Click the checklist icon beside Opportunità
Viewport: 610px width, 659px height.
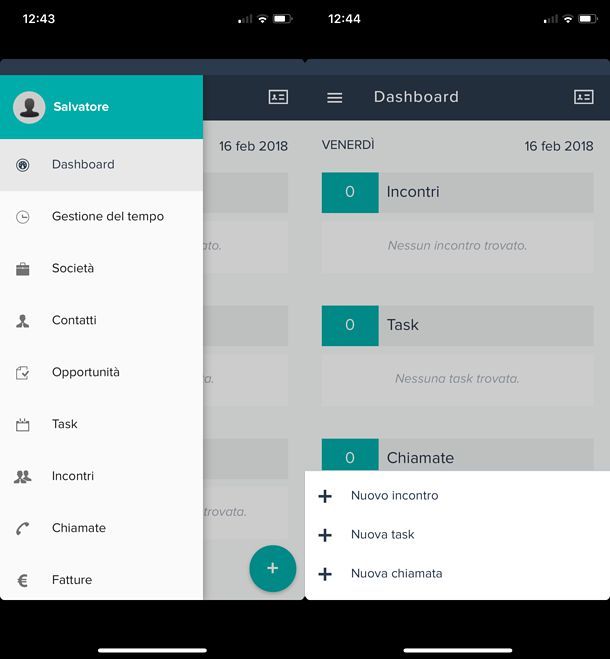[23, 373]
